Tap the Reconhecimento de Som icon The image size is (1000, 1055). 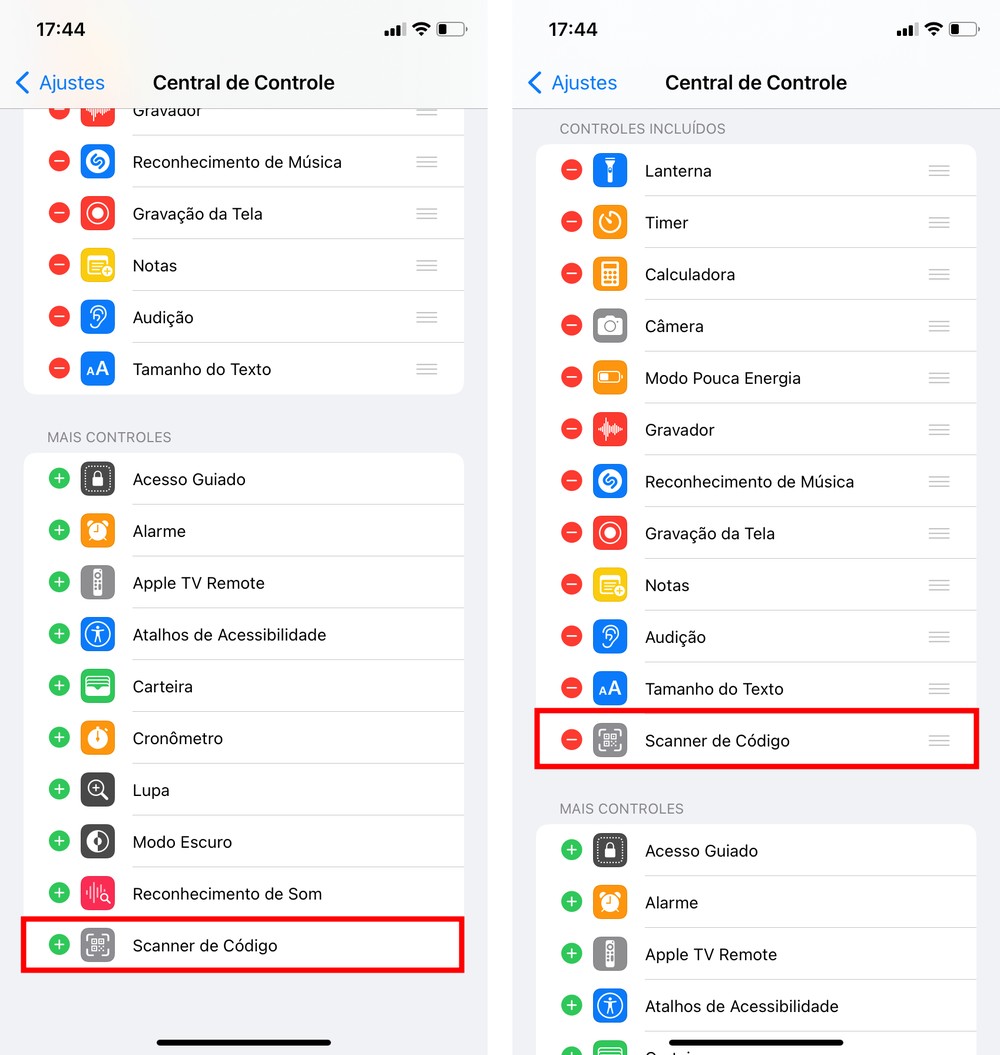pyautogui.click(x=98, y=893)
